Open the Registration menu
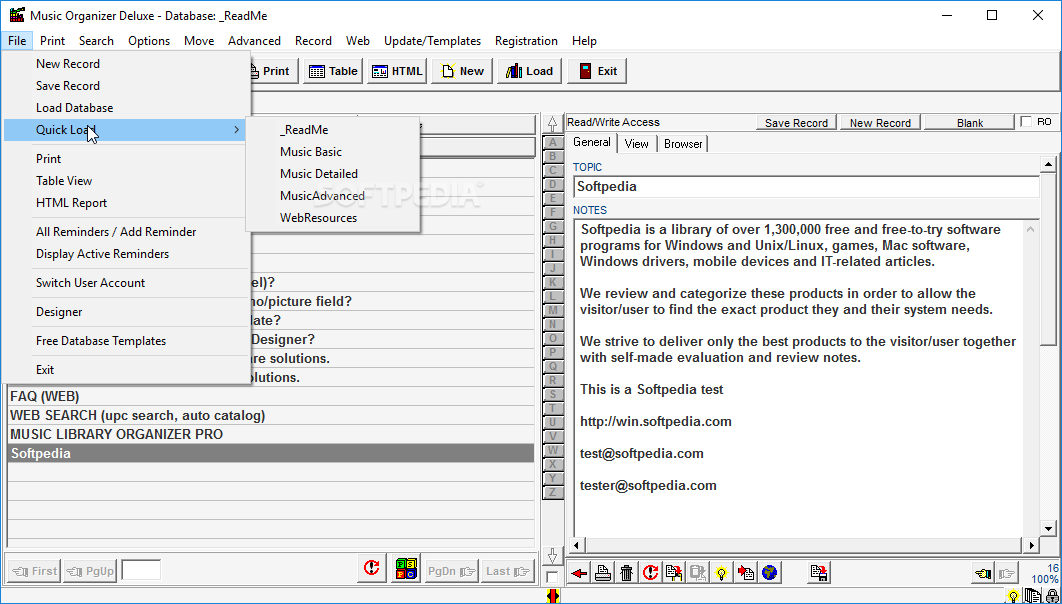 tap(526, 41)
